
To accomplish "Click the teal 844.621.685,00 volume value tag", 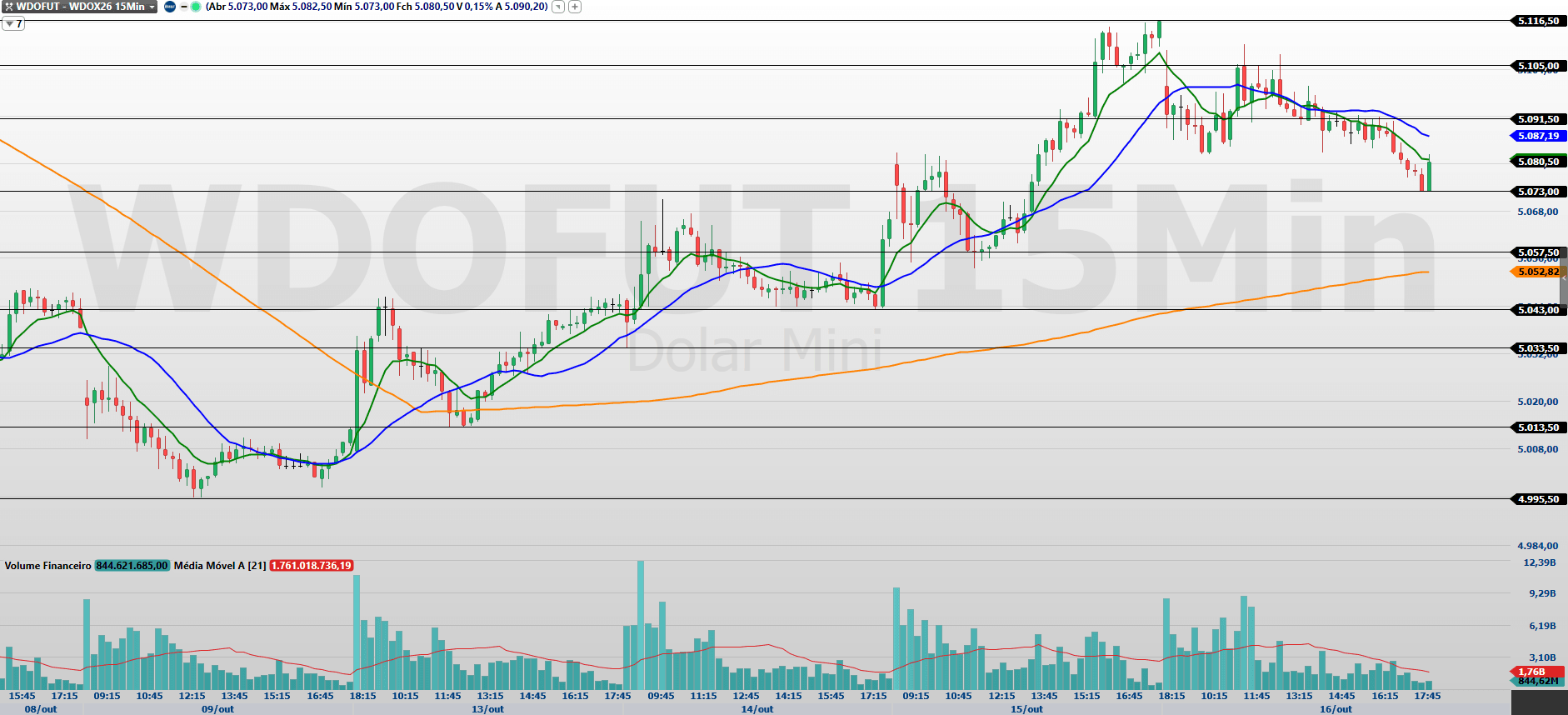I will 132,566.
